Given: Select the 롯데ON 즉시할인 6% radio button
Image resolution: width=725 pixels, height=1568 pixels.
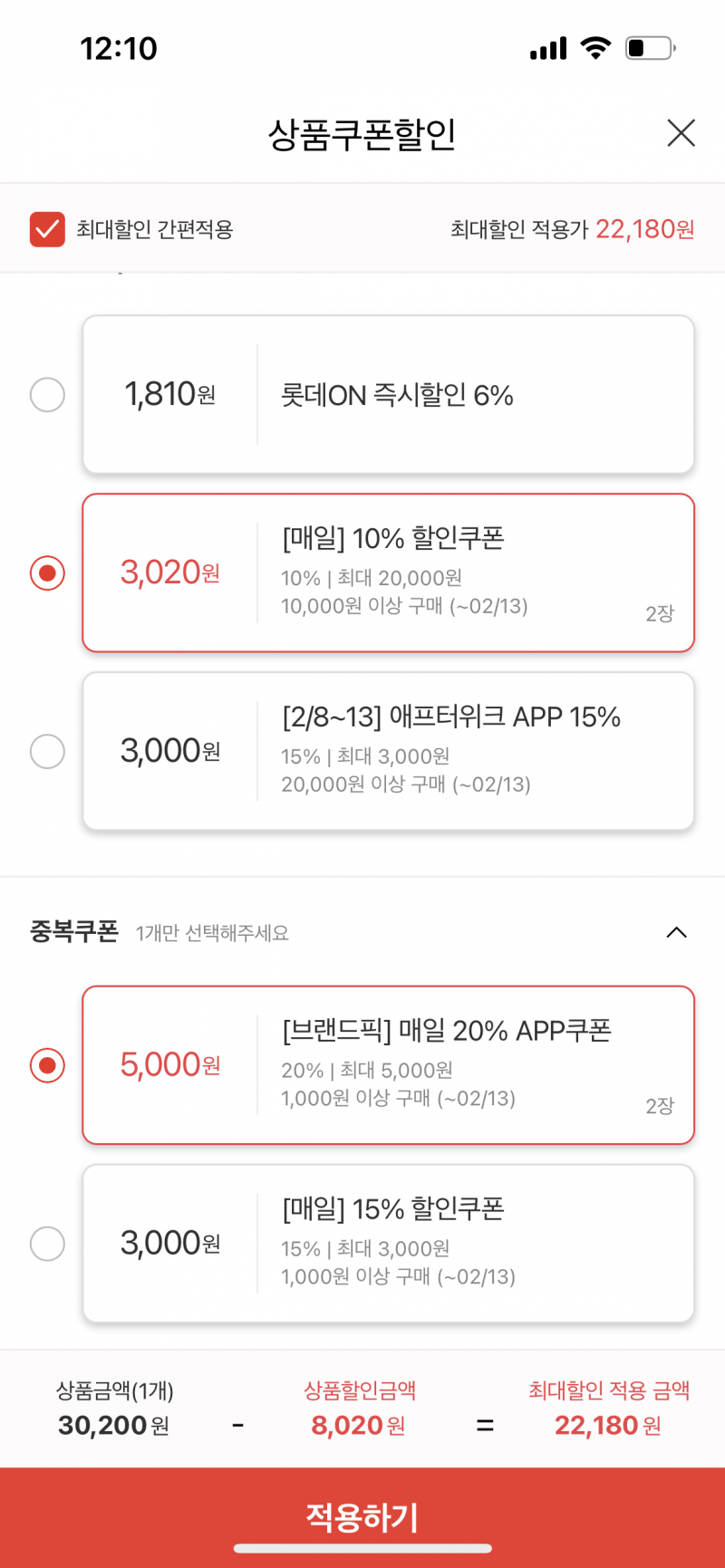Looking at the screenshot, I should click(47, 395).
